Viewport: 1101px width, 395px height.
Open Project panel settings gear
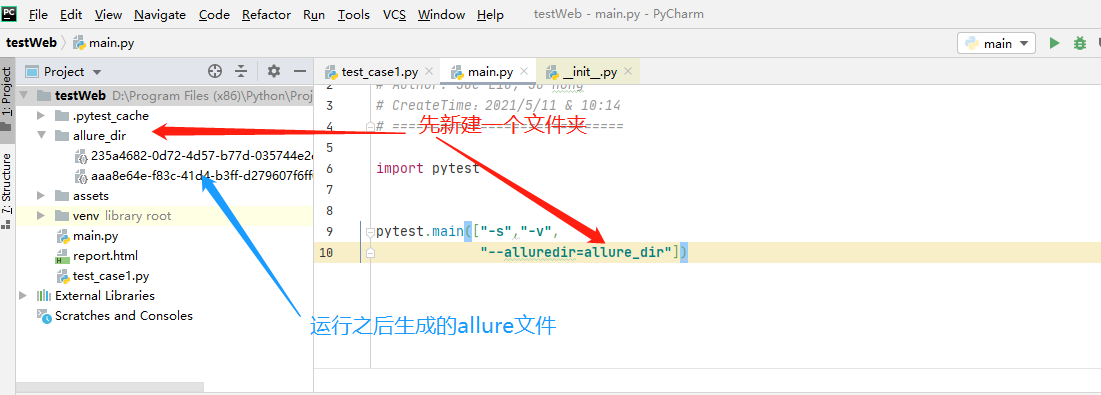pos(274,71)
